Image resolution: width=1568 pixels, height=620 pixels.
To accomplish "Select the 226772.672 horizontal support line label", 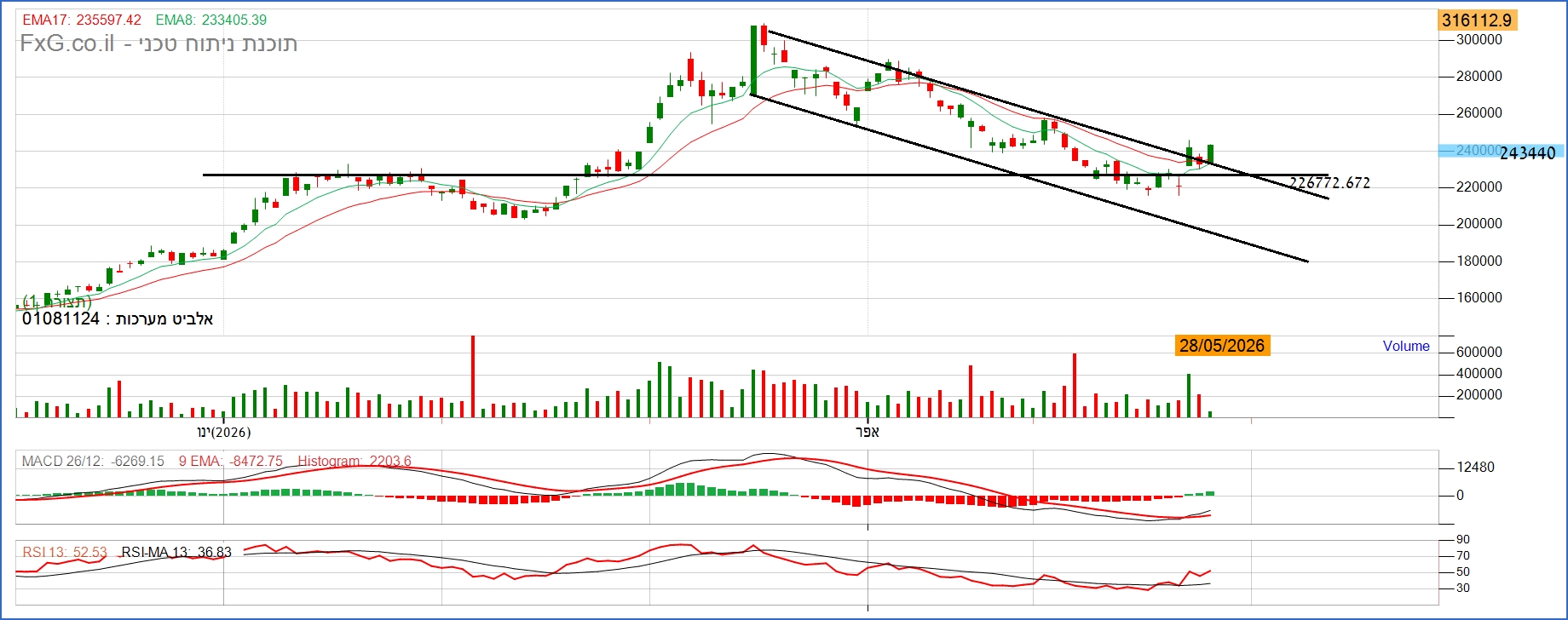I will tap(1329, 183).
